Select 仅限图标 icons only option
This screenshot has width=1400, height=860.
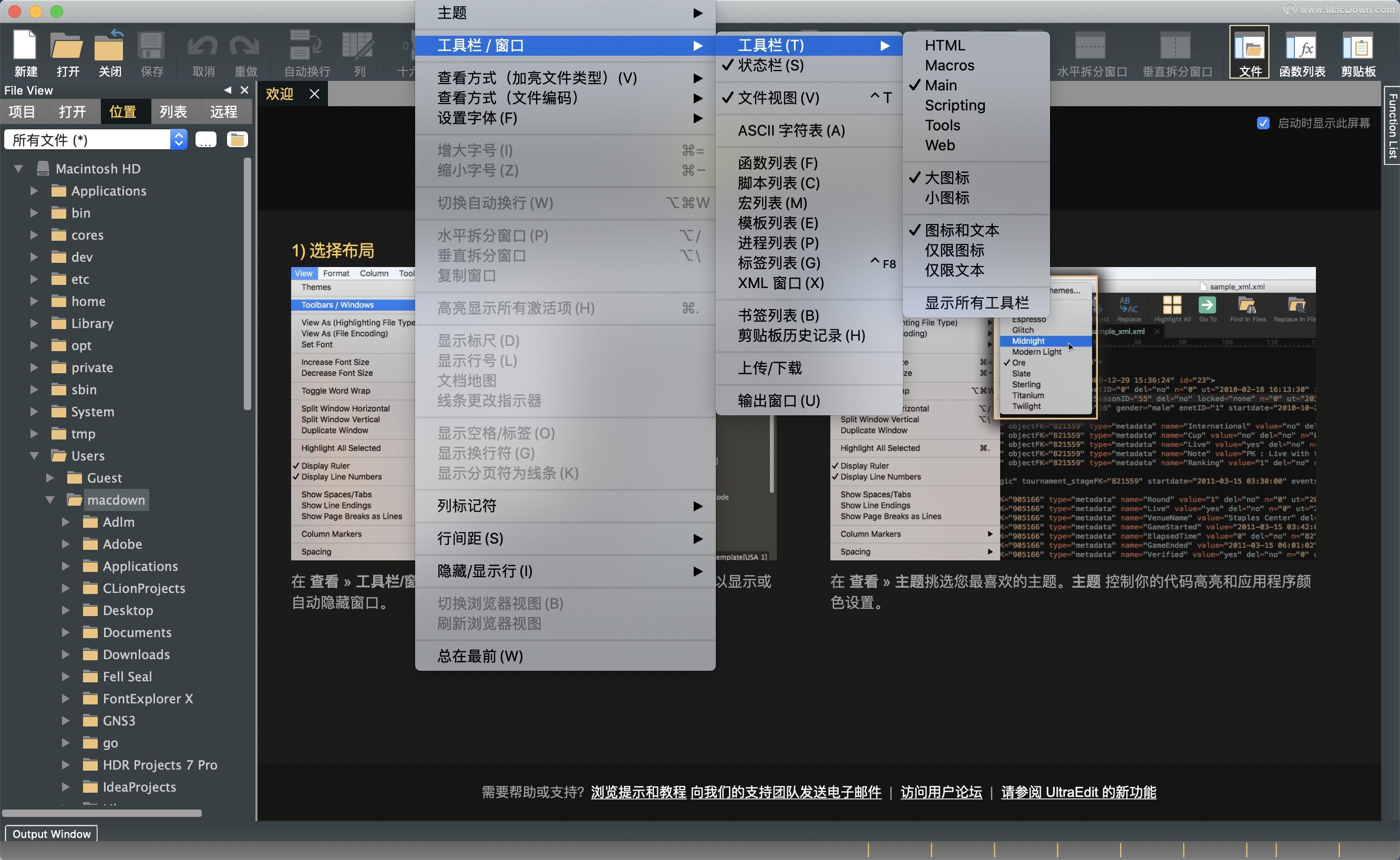(x=976, y=250)
